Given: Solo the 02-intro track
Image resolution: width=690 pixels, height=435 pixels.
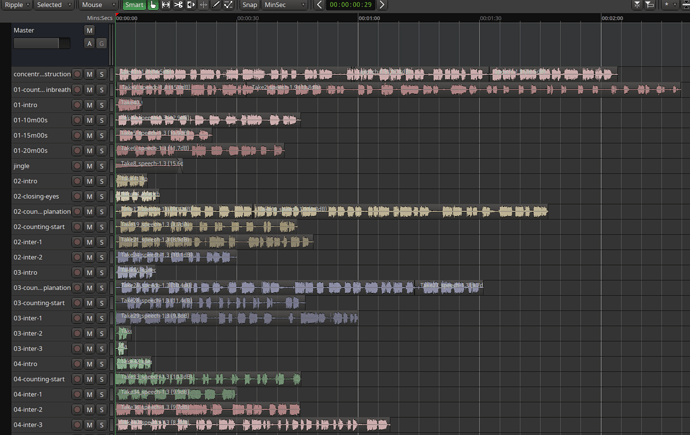Looking at the screenshot, I should click(x=102, y=181).
